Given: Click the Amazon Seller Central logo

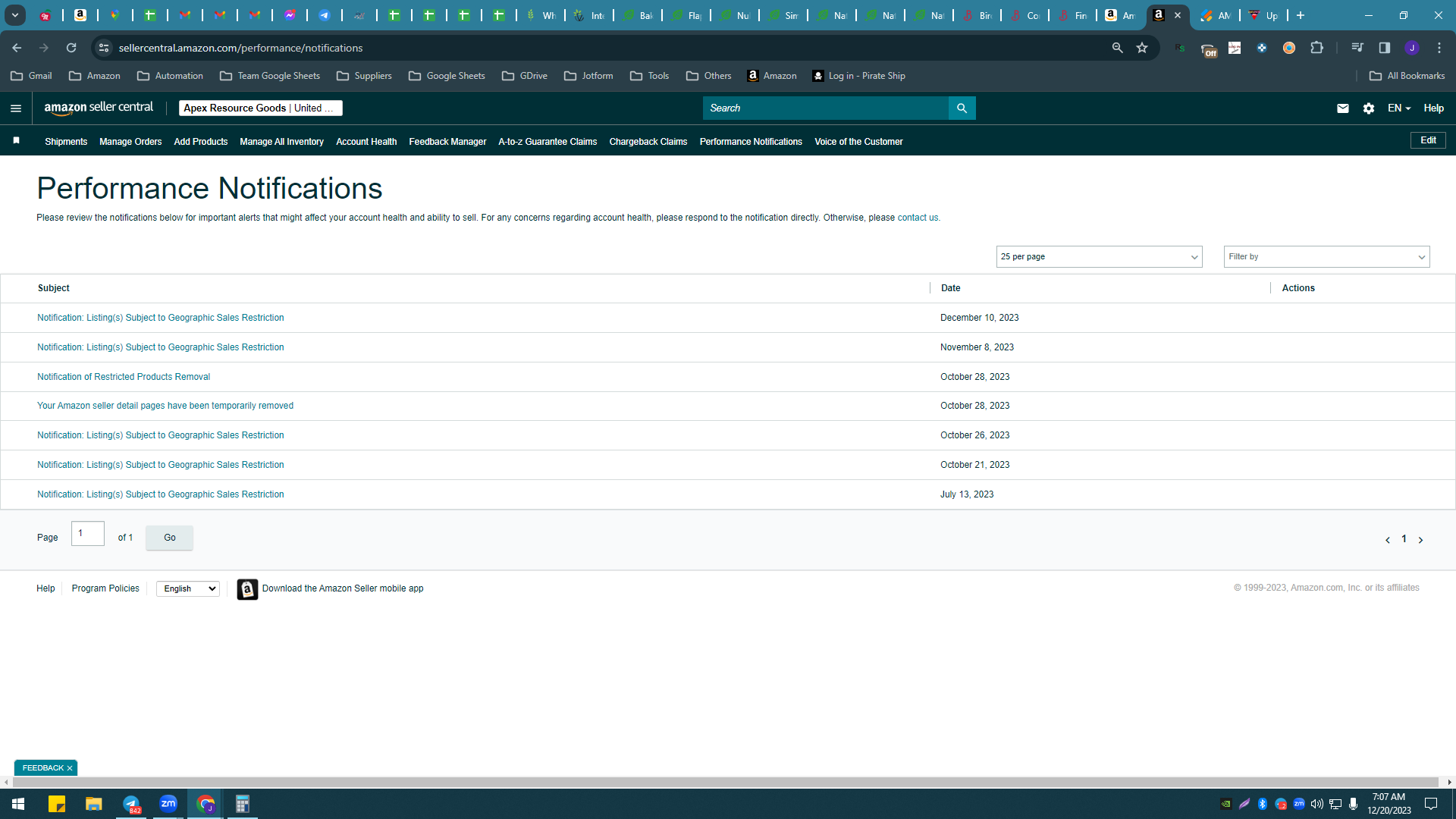Looking at the screenshot, I should click(99, 108).
